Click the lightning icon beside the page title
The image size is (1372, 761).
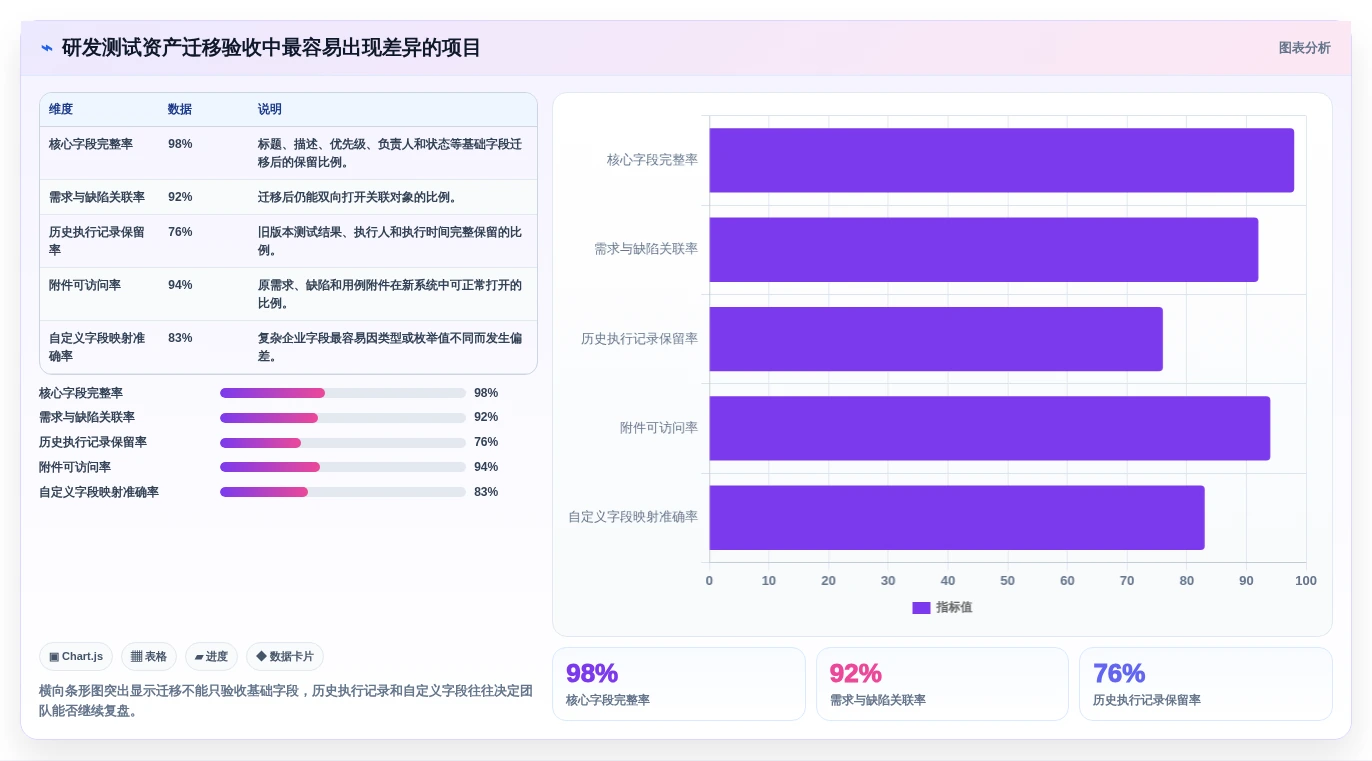47,48
